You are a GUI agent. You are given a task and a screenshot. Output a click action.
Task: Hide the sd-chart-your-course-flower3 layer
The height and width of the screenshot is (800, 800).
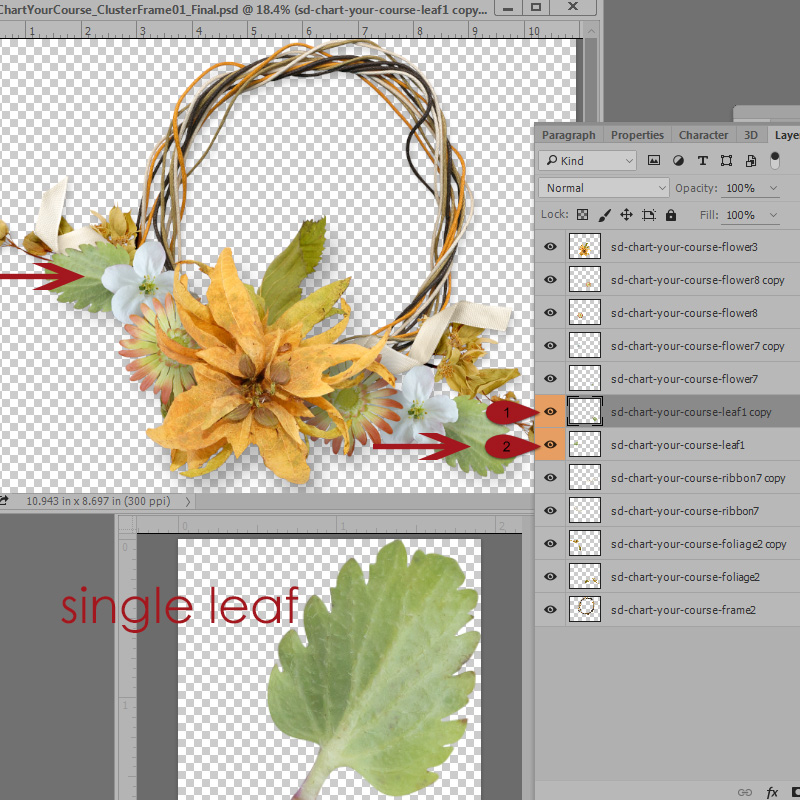click(x=550, y=247)
